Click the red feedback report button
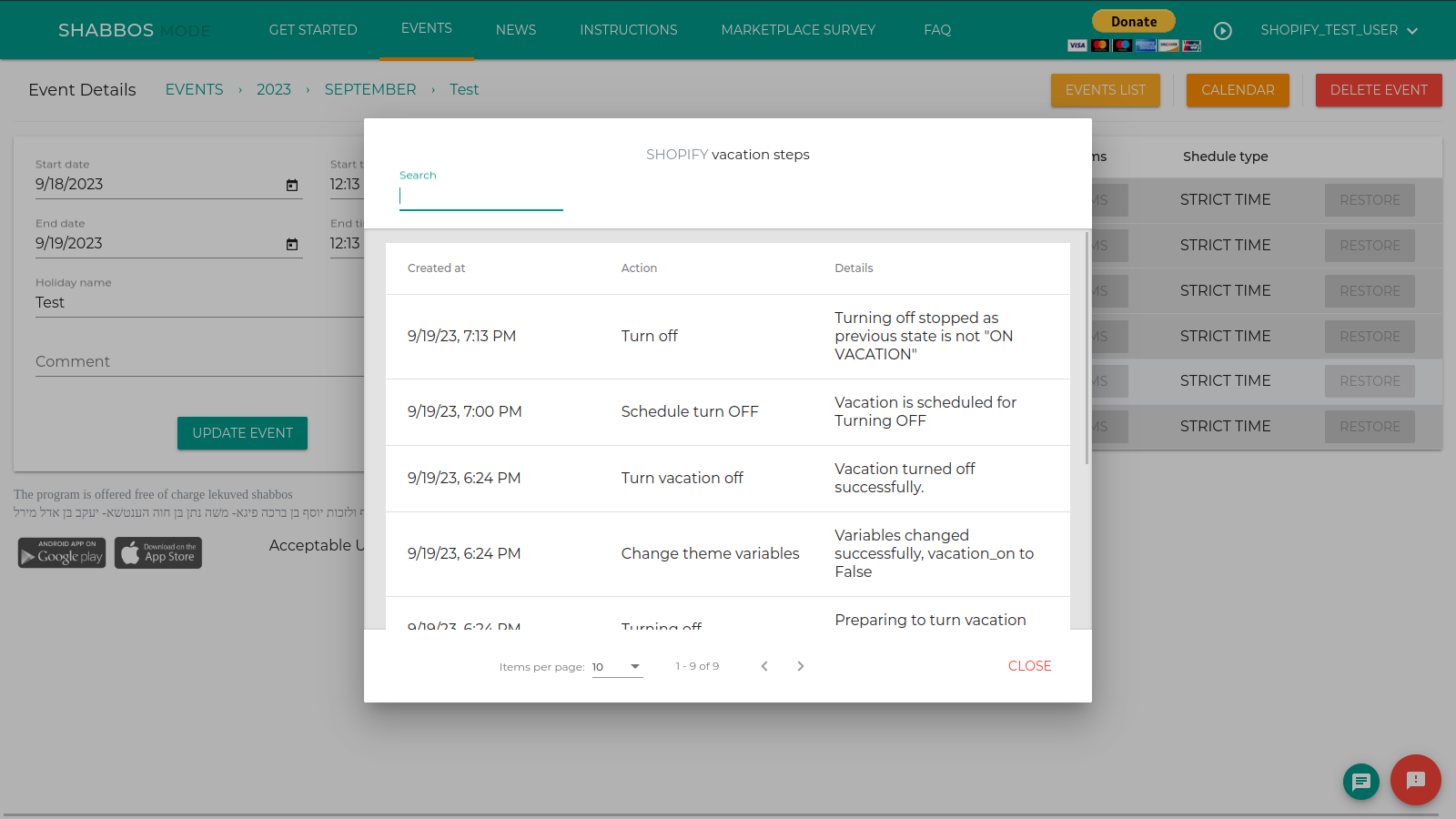This screenshot has height=819, width=1456. point(1415,780)
